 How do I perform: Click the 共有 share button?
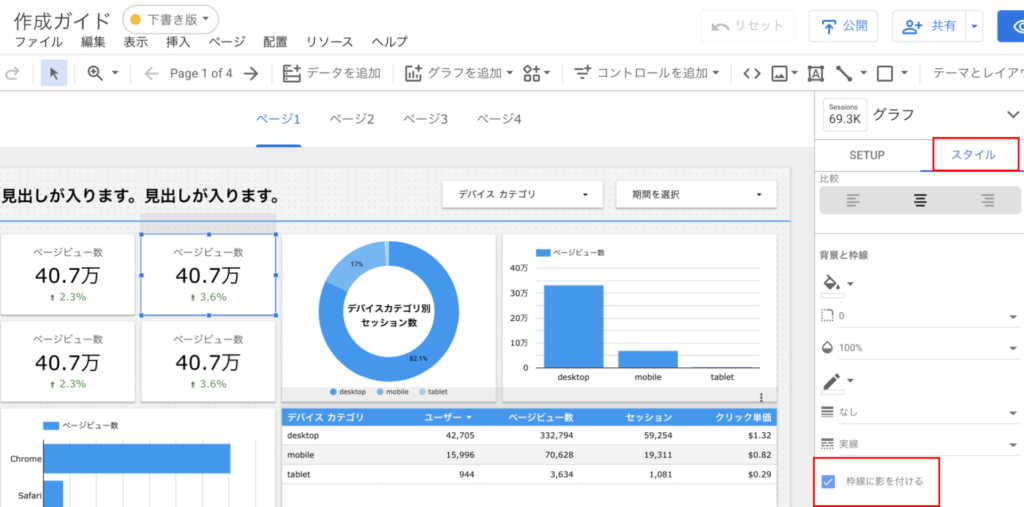tap(929, 26)
